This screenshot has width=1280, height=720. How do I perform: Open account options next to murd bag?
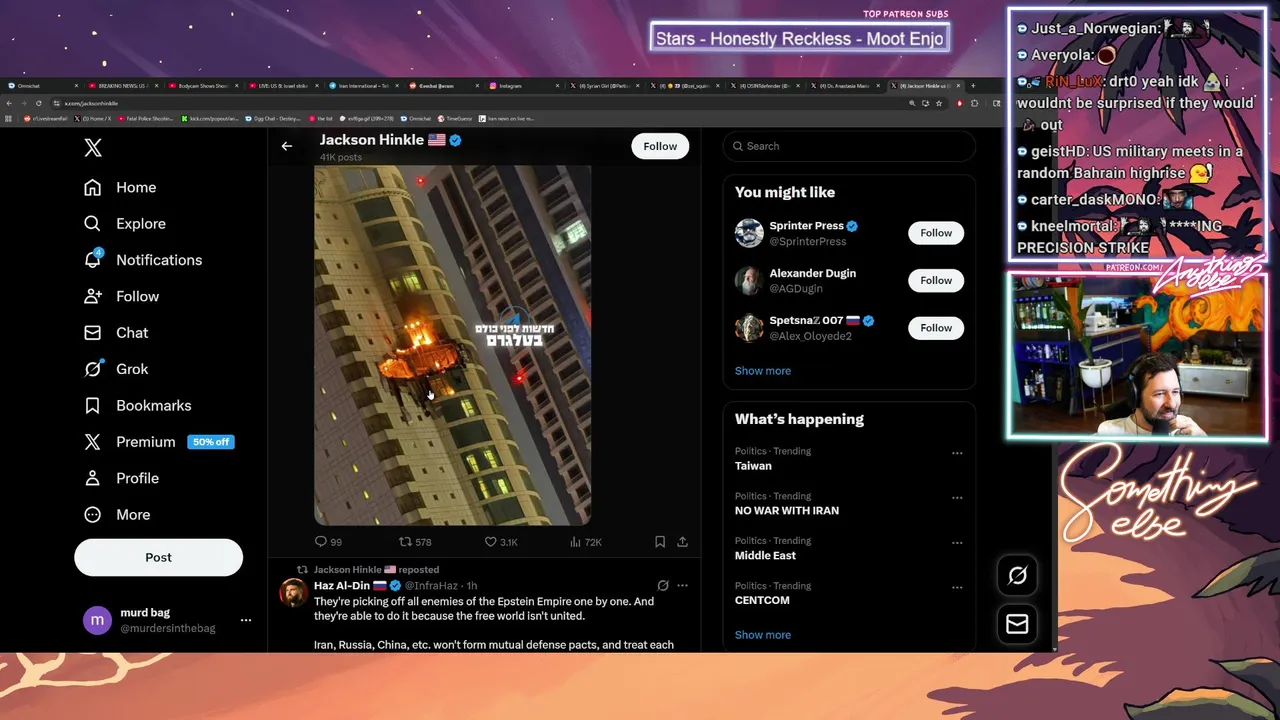(x=246, y=621)
